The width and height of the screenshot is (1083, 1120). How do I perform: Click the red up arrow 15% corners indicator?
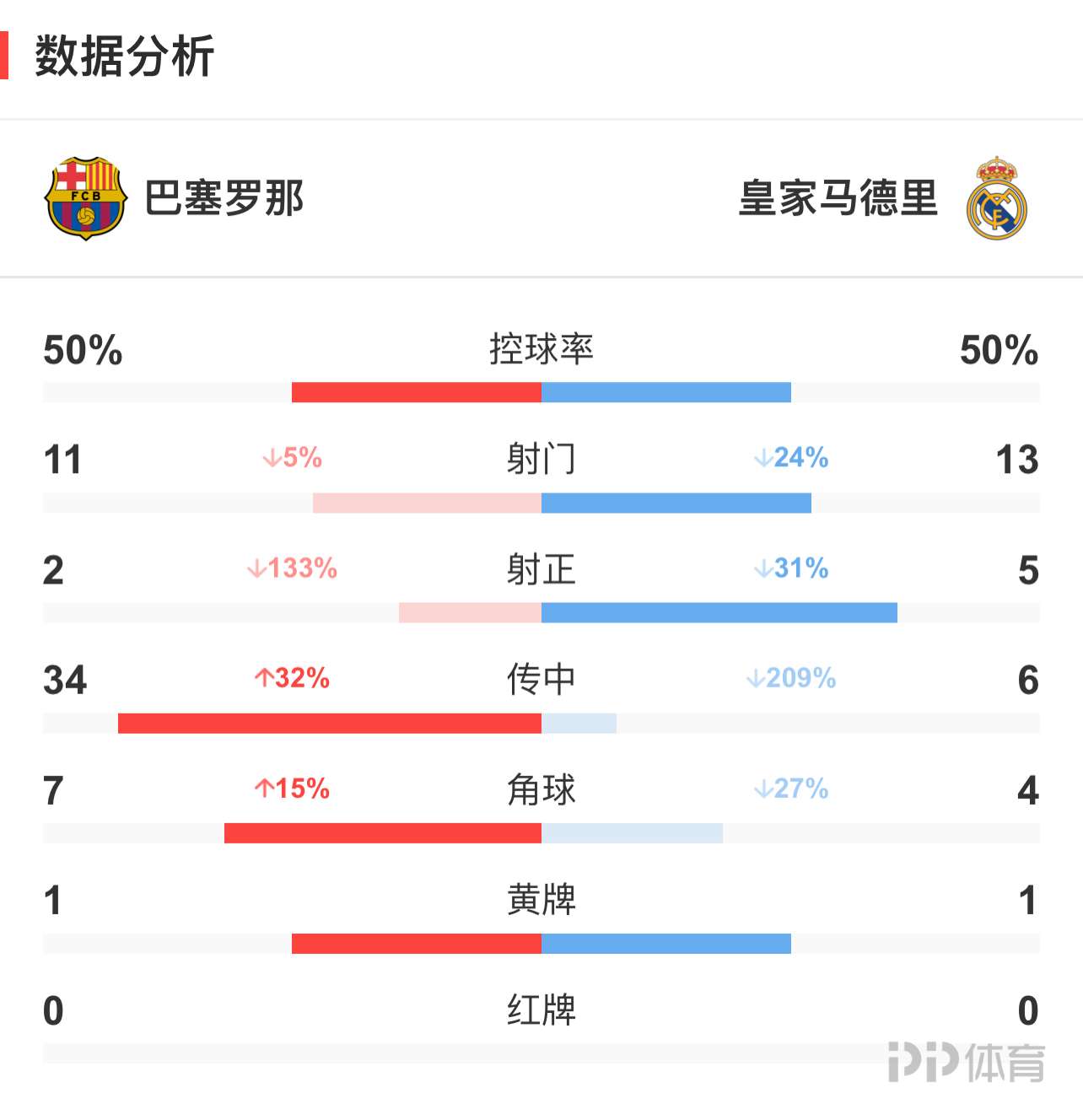(x=292, y=789)
